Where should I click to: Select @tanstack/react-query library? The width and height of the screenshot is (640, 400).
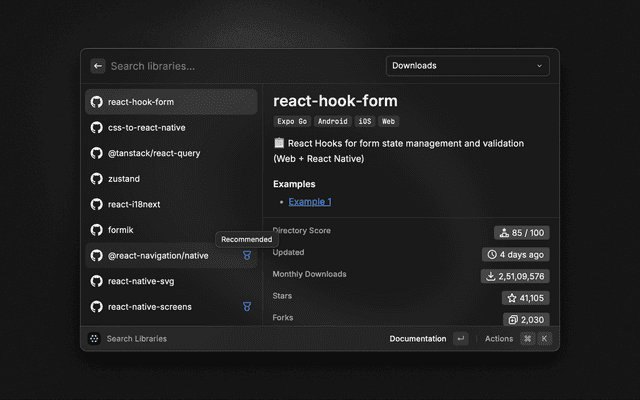pyautogui.click(x=153, y=153)
